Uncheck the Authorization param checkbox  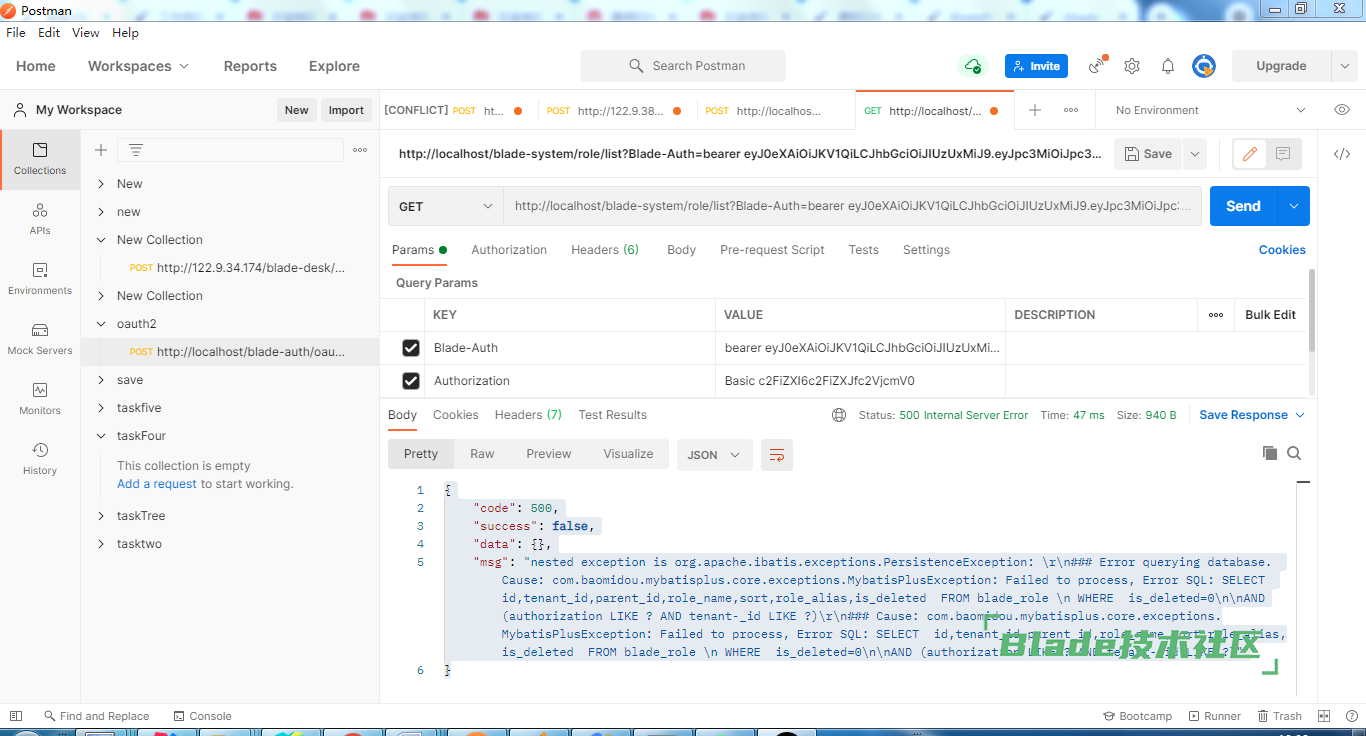click(410, 381)
